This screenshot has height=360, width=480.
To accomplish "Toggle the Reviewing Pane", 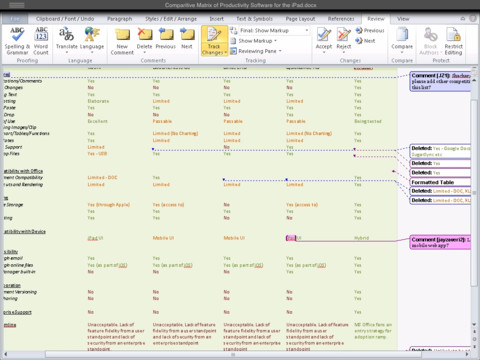I will pos(256,51).
